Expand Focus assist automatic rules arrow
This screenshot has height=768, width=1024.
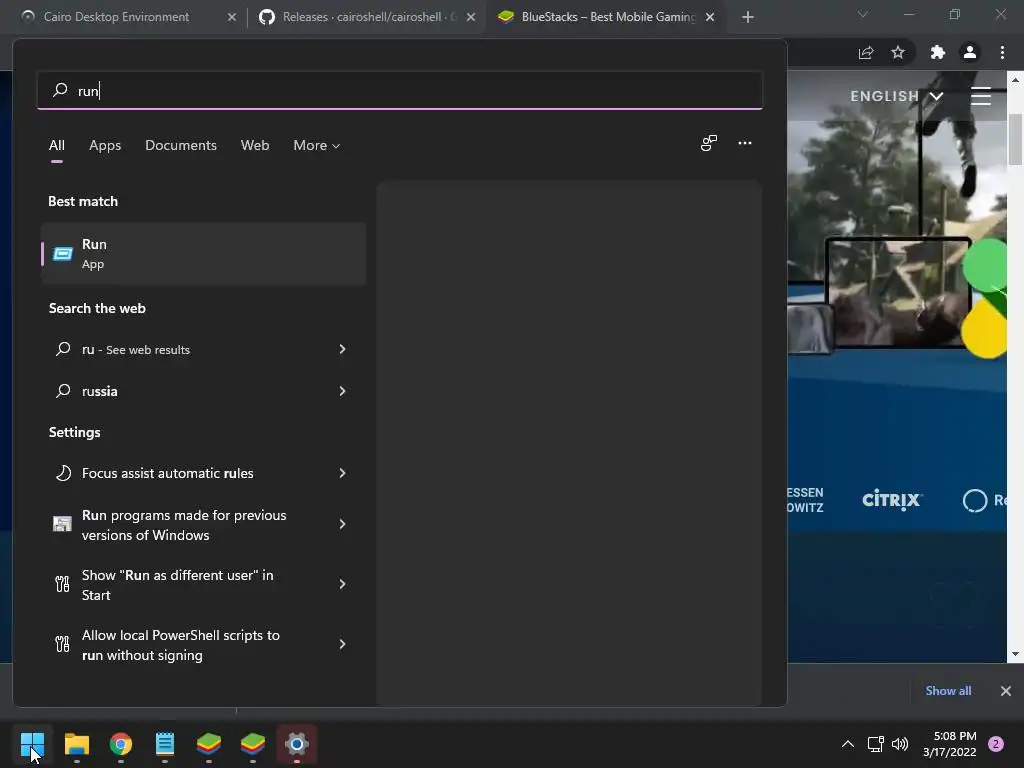click(342, 473)
